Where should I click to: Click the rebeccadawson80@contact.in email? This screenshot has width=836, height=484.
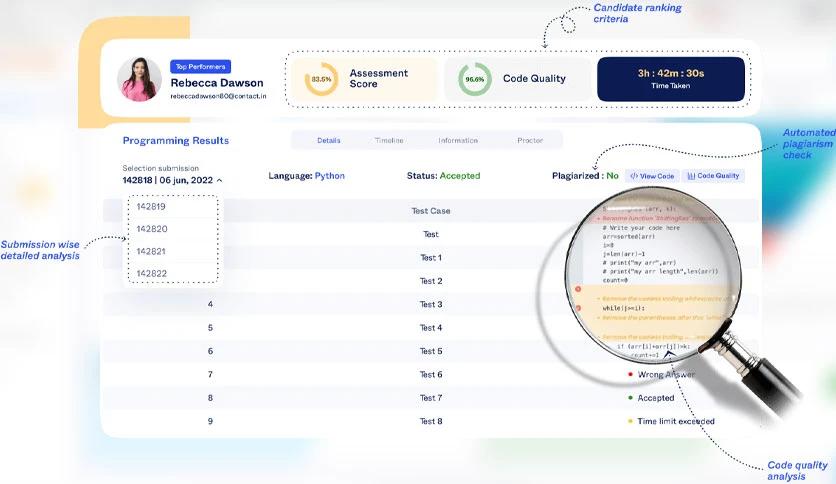pos(218,96)
